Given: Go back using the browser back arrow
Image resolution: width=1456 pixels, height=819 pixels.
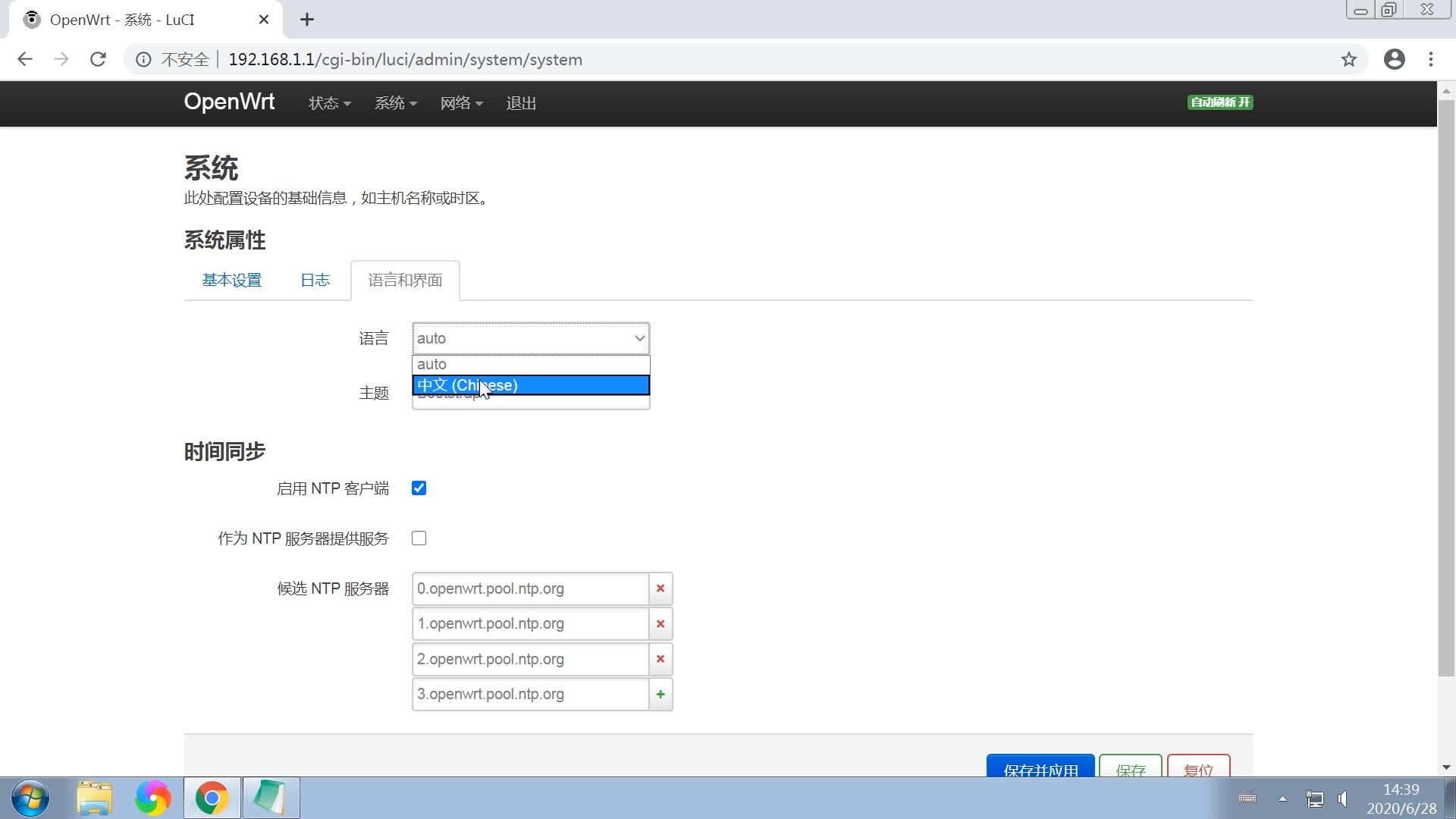Looking at the screenshot, I should [25, 59].
